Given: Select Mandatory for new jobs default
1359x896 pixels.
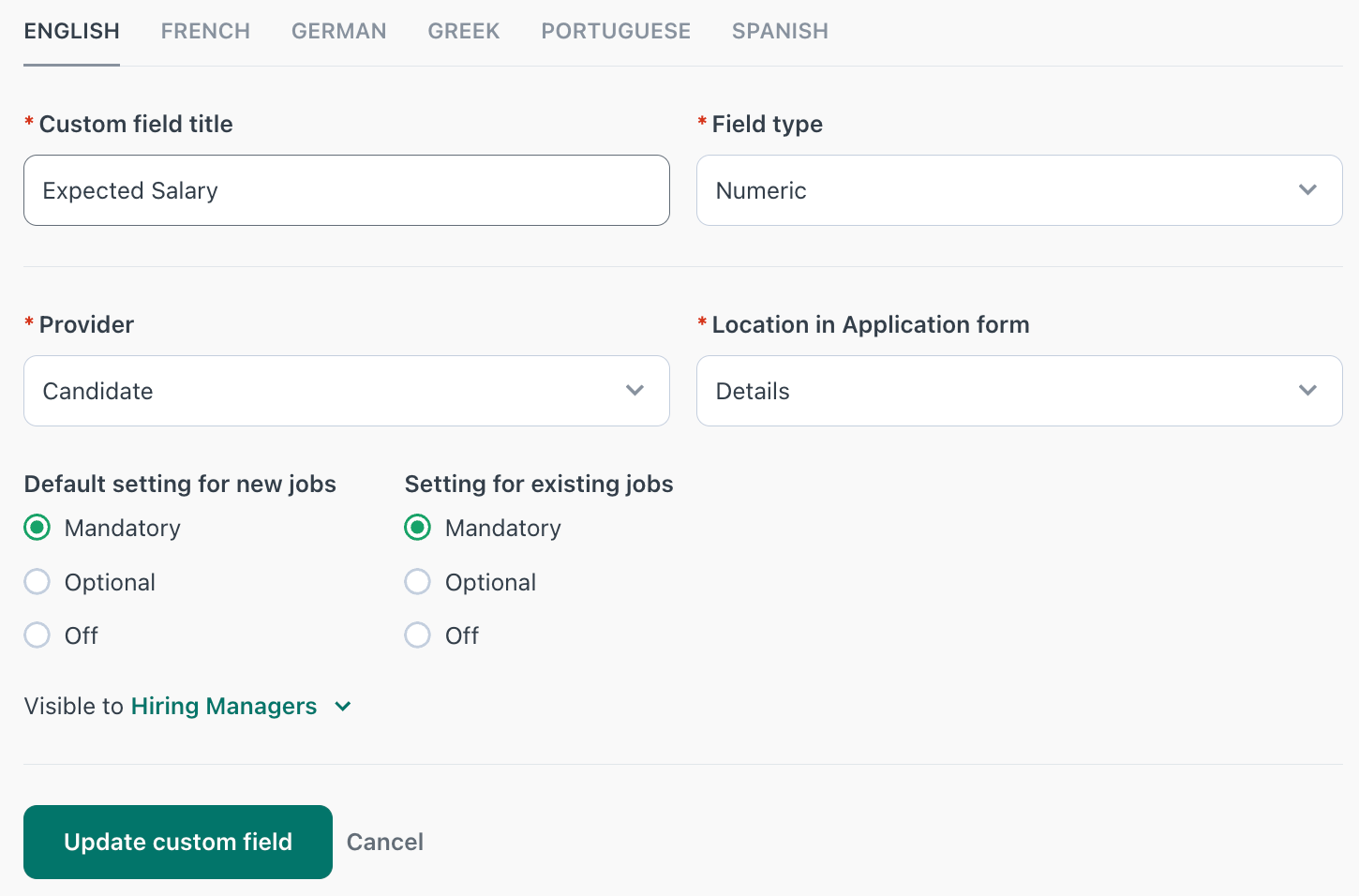Looking at the screenshot, I should (x=37, y=528).
